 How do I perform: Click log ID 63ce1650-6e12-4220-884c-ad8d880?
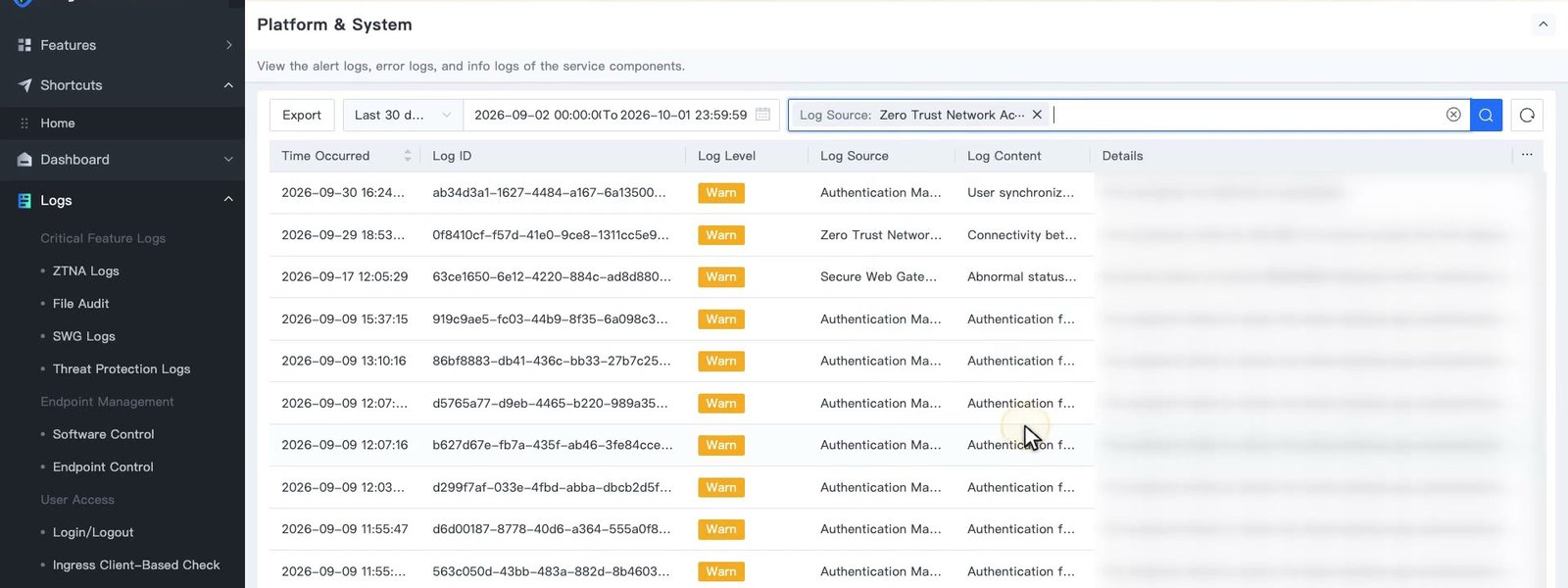[552, 277]
